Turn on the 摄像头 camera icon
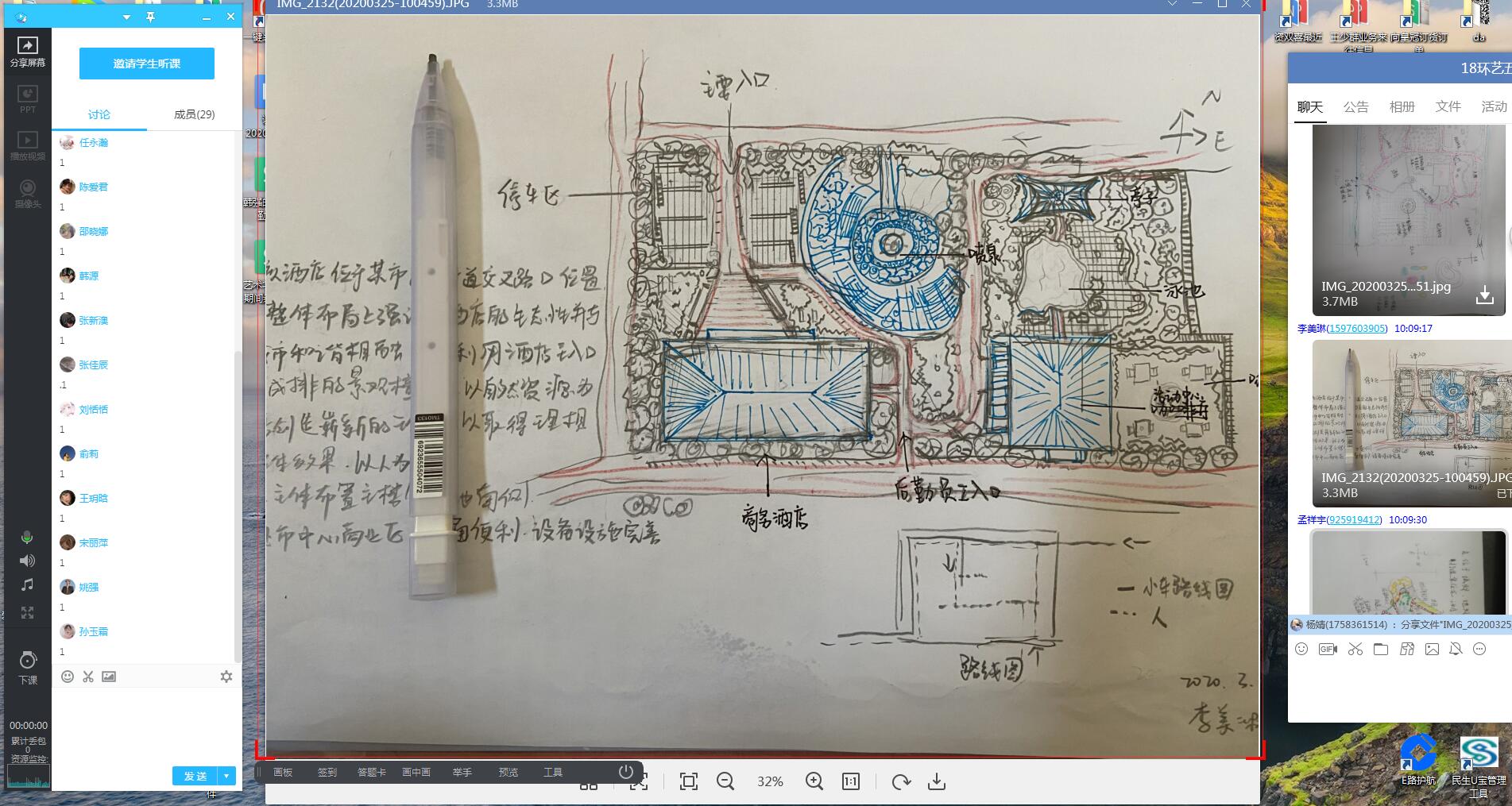Screen dimensions: 1512x806 pyautogui.click(x=27, y=194)
